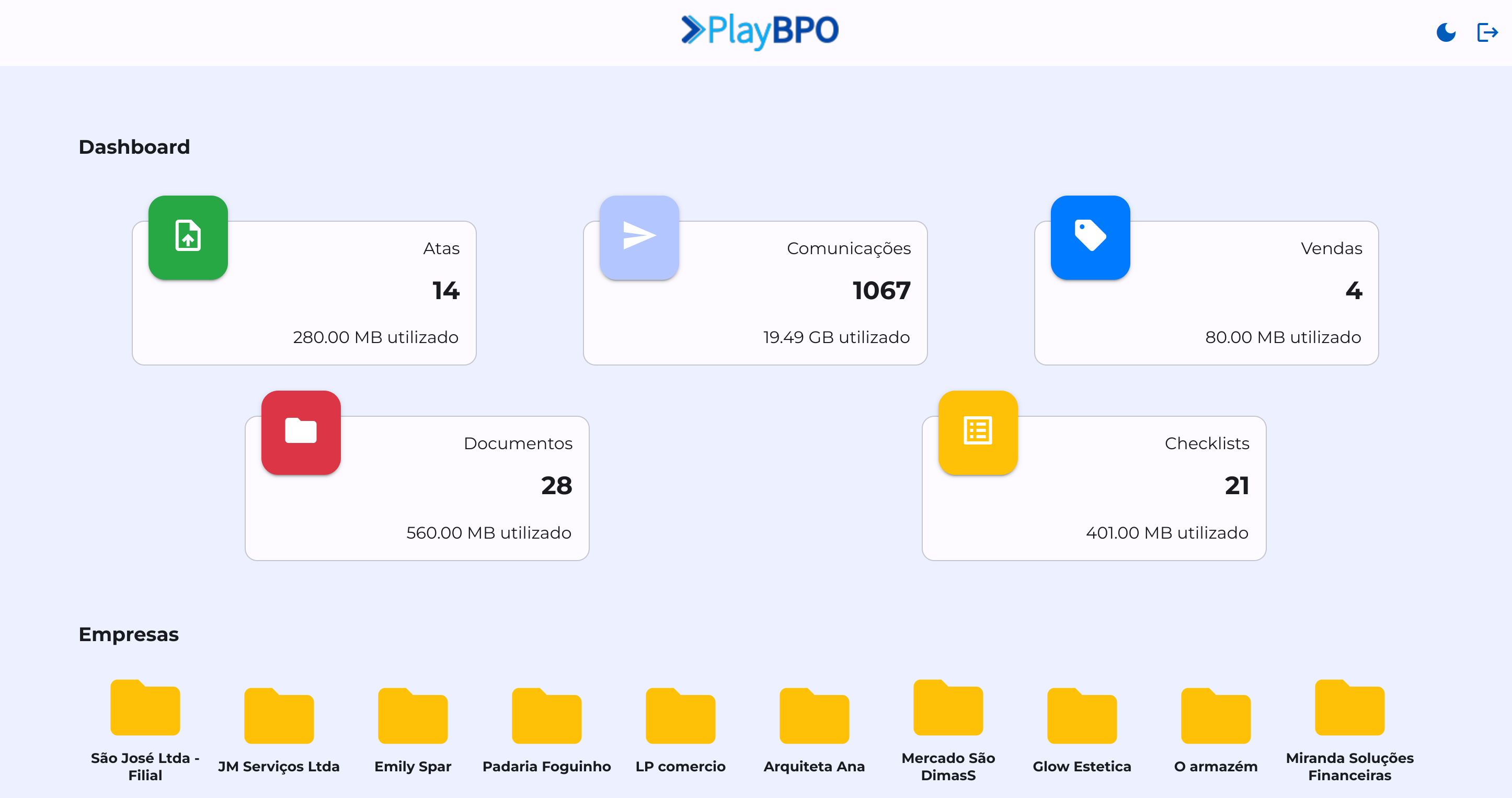Open the yellow Checklists list icon
Viewport: 1512px width, 798px height.
click(978, 432)
